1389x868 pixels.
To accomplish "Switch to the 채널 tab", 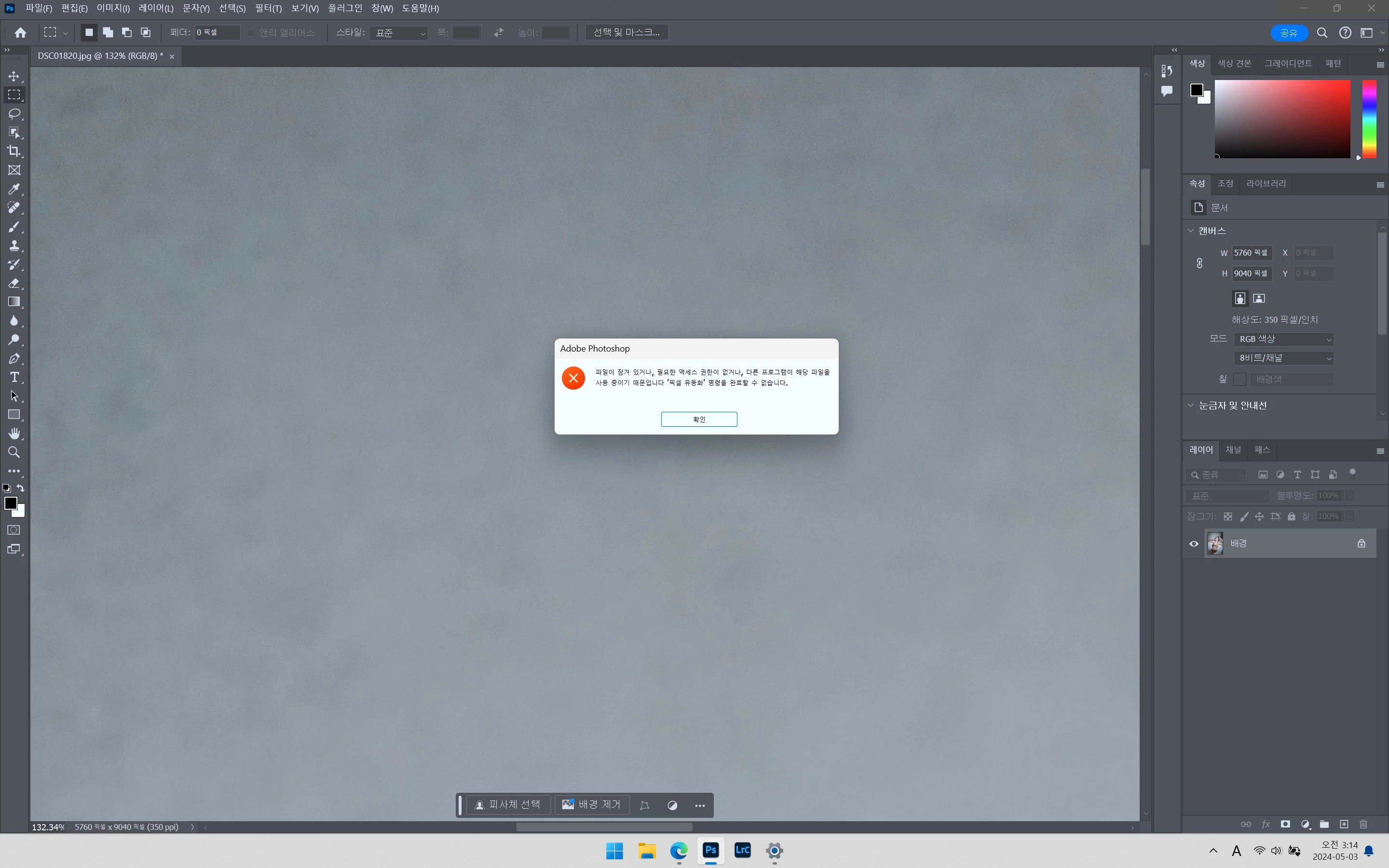I will pyautogui.click(x=1233, y=450).
